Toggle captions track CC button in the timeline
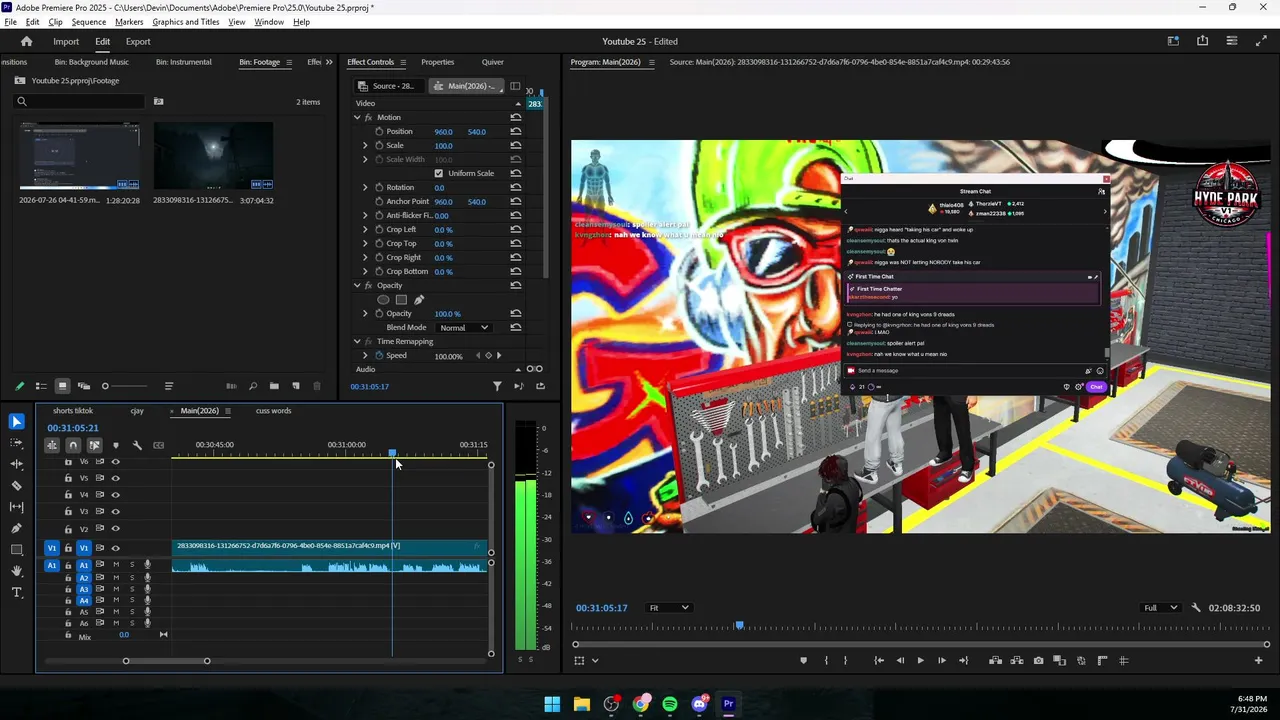The image size is (1280, 720). [x=158, y=445]
